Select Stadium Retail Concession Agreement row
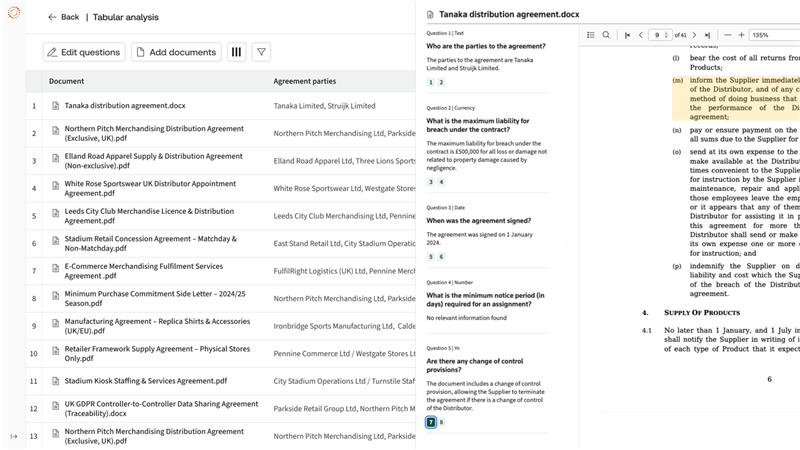The image size is (800, 450). coord(151,243)
